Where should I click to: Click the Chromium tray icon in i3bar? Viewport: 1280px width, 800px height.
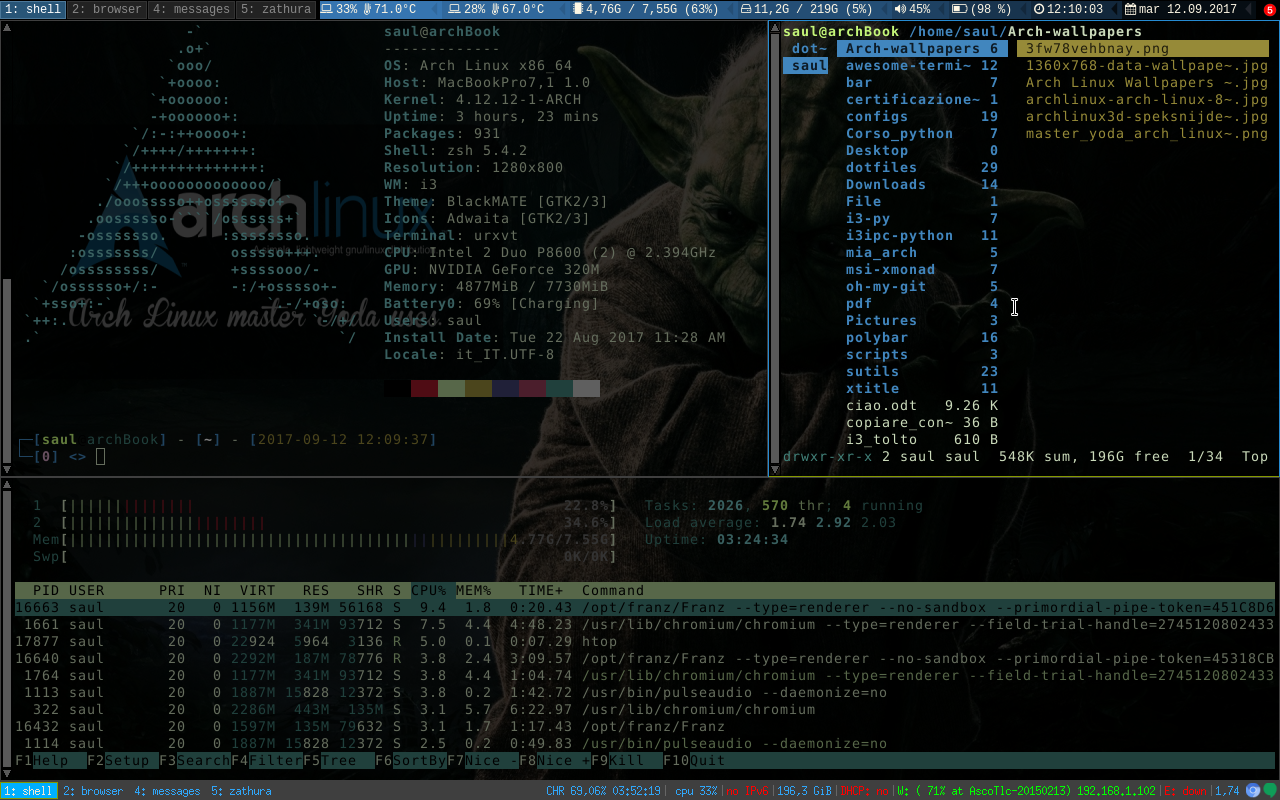click(x=1253, y=790)
